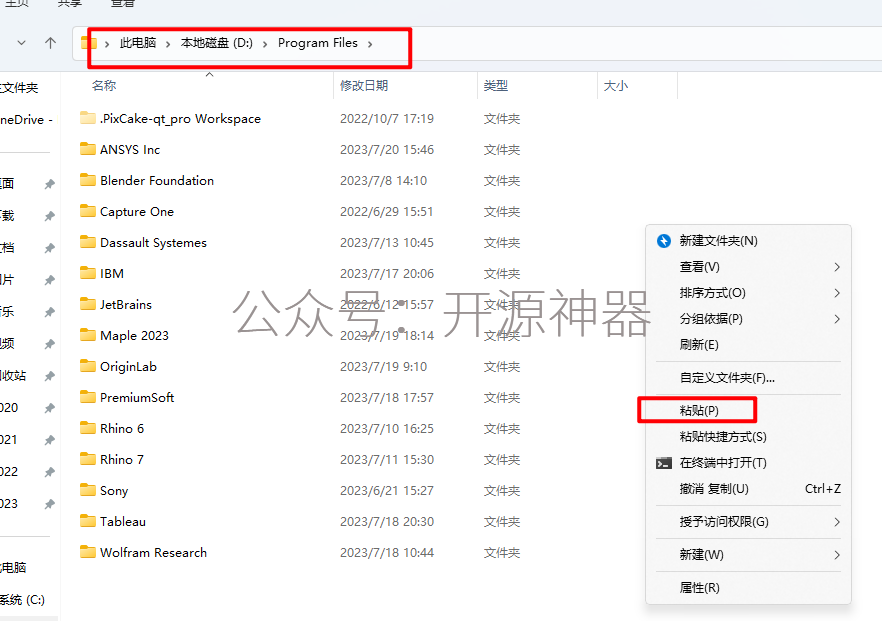Screen dimensions: 882x621
Task: Choose 撤消 复制(U) menu entry
Action: pyautogui.click(x=748, y=488)
